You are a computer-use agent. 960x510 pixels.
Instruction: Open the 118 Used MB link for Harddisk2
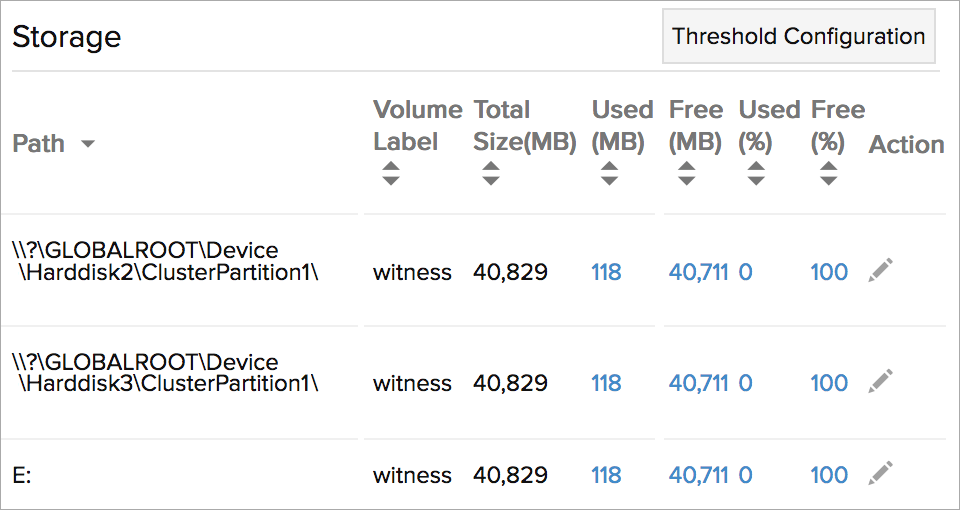pyautogui.click(x=606, y=272)
